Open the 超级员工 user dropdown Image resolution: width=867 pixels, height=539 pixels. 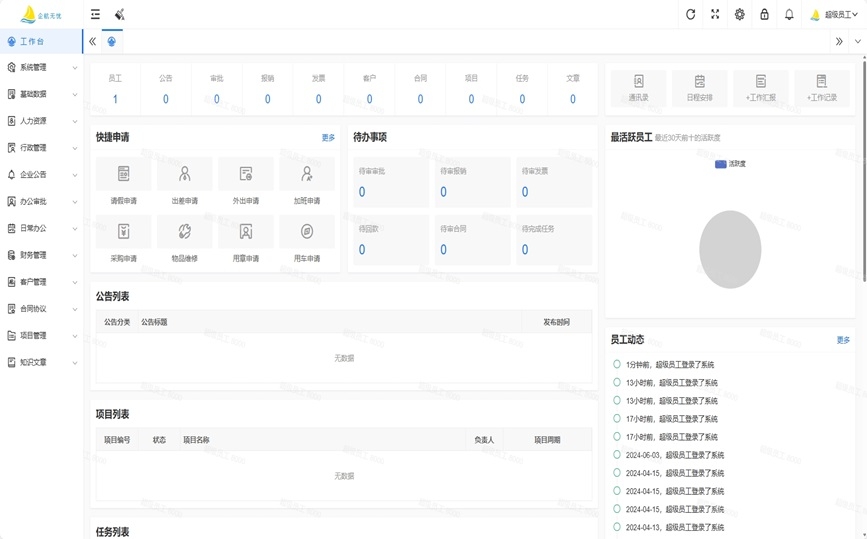click(834, 15)
